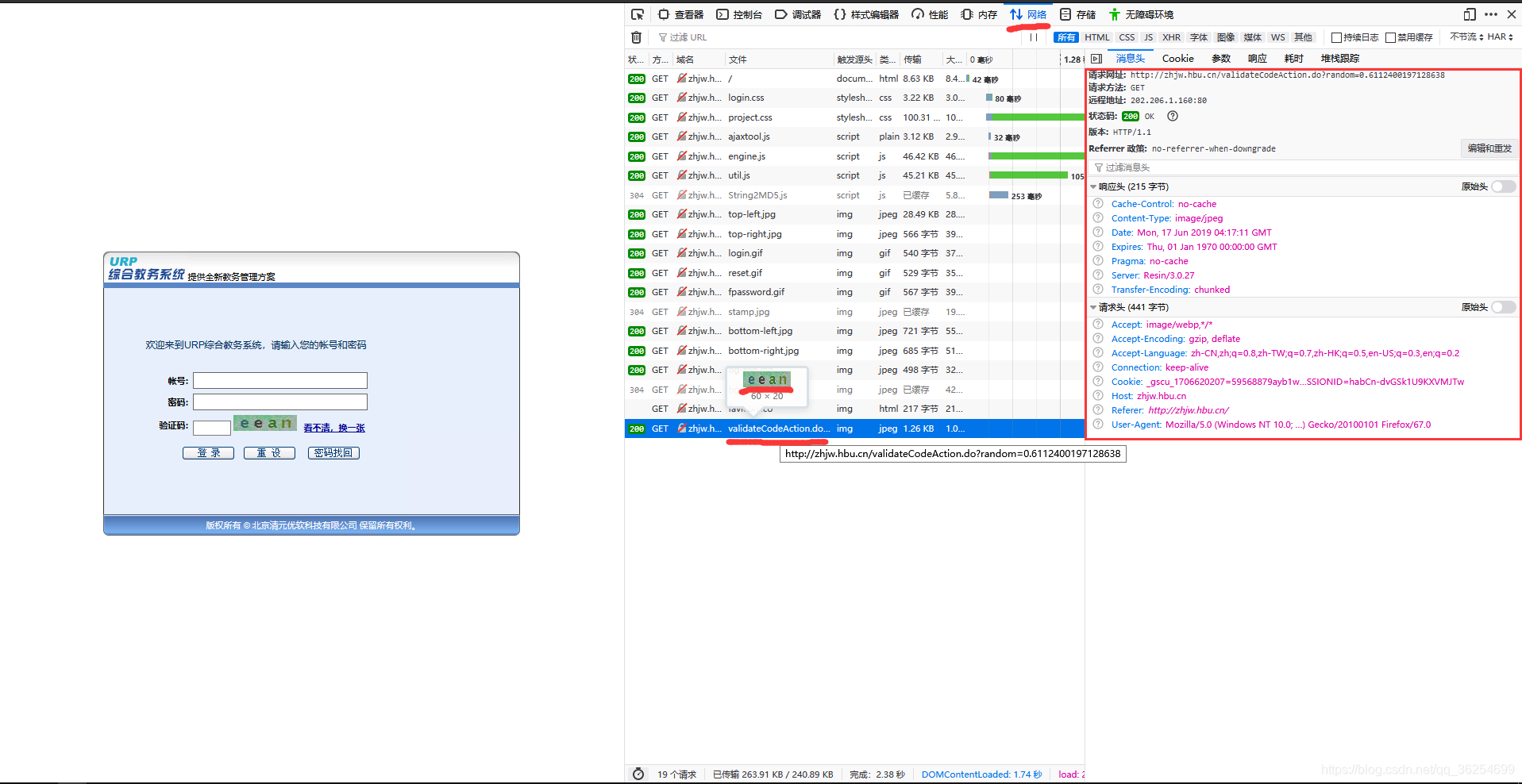The image size is (1522, 784).
Task: Open the 内存 memory panel
Action: (979, 14)
